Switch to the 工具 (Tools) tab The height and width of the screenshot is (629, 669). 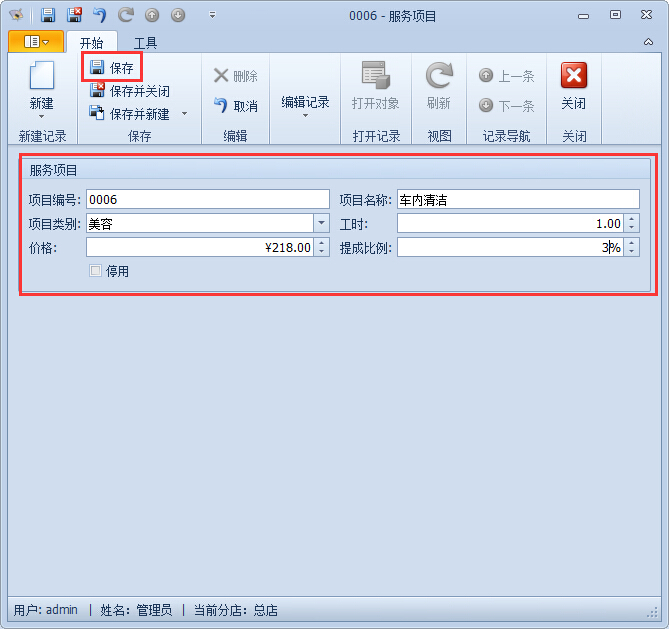tap(145, 43)
